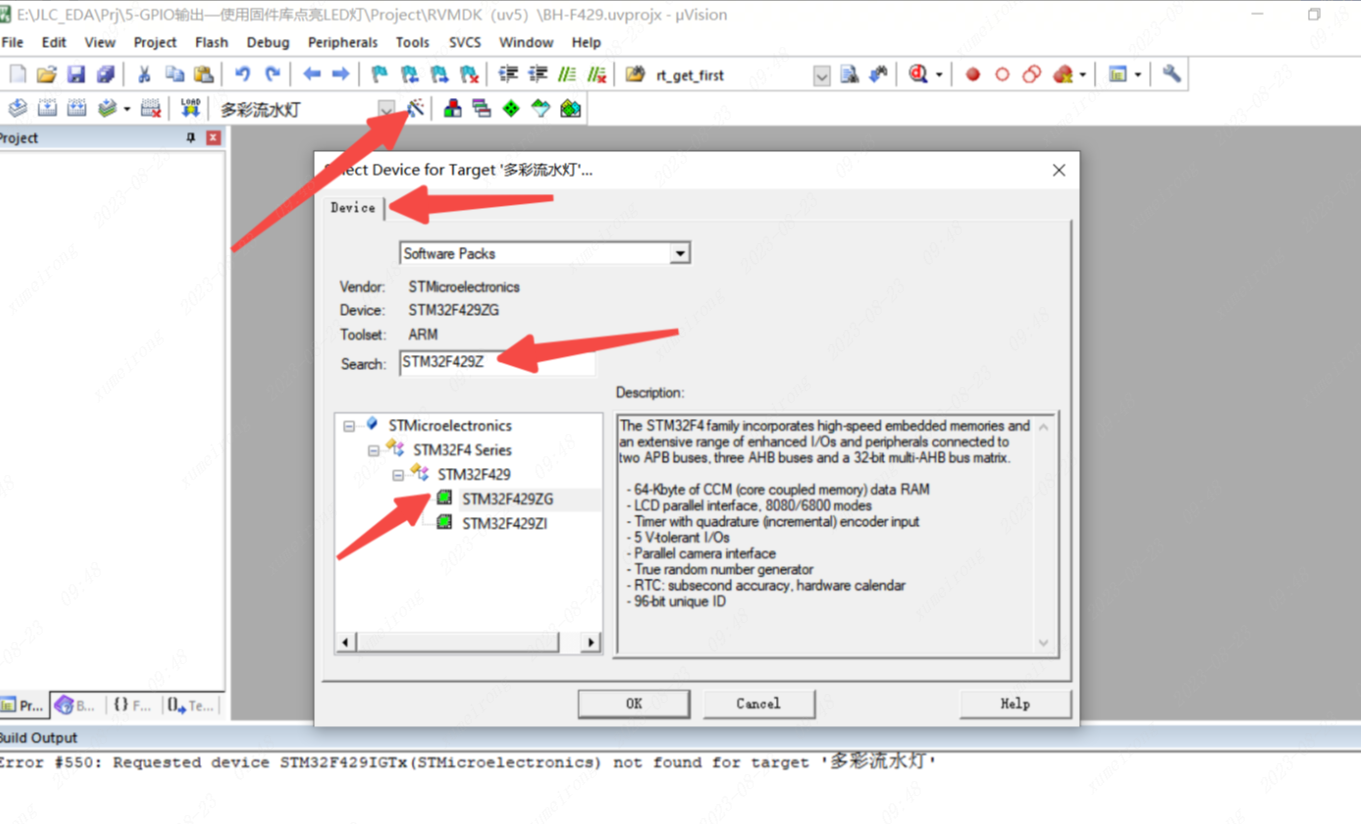Screen dimensions: 1361x824
Task: Collapse the STM32F4 Series tree node
Action: [x=373, y=450]
